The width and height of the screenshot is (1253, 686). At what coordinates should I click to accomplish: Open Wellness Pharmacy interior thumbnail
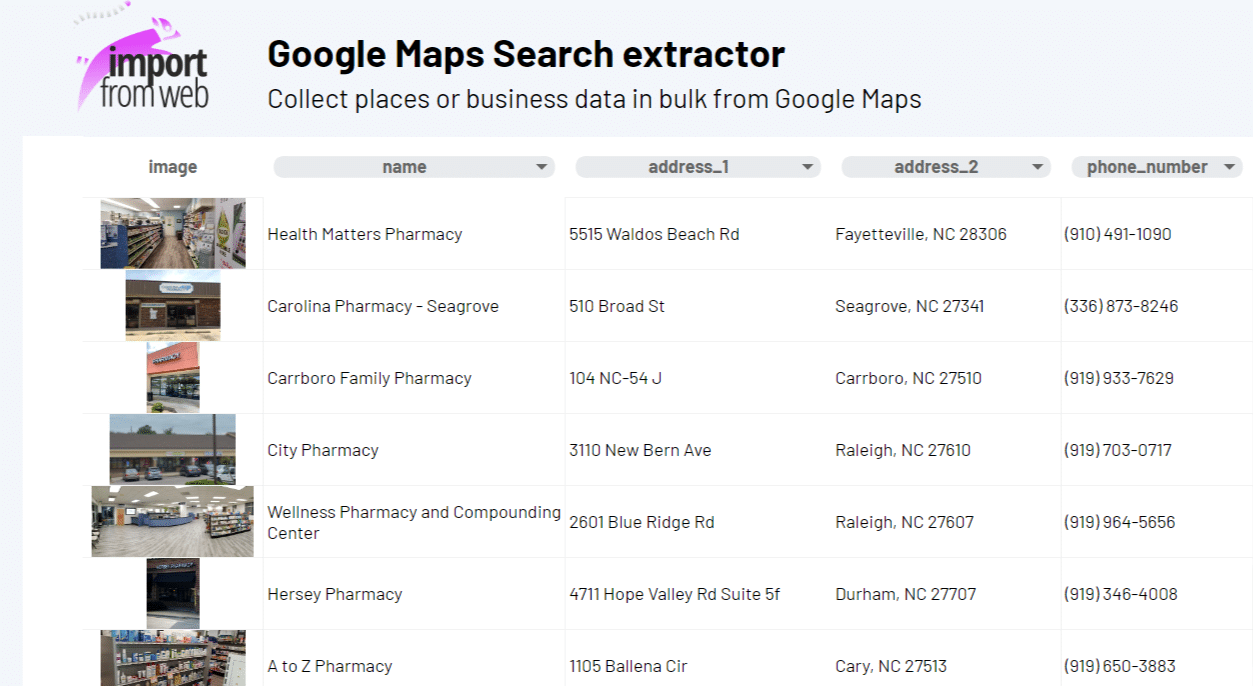pyautogui.click(x=172, y=522)
